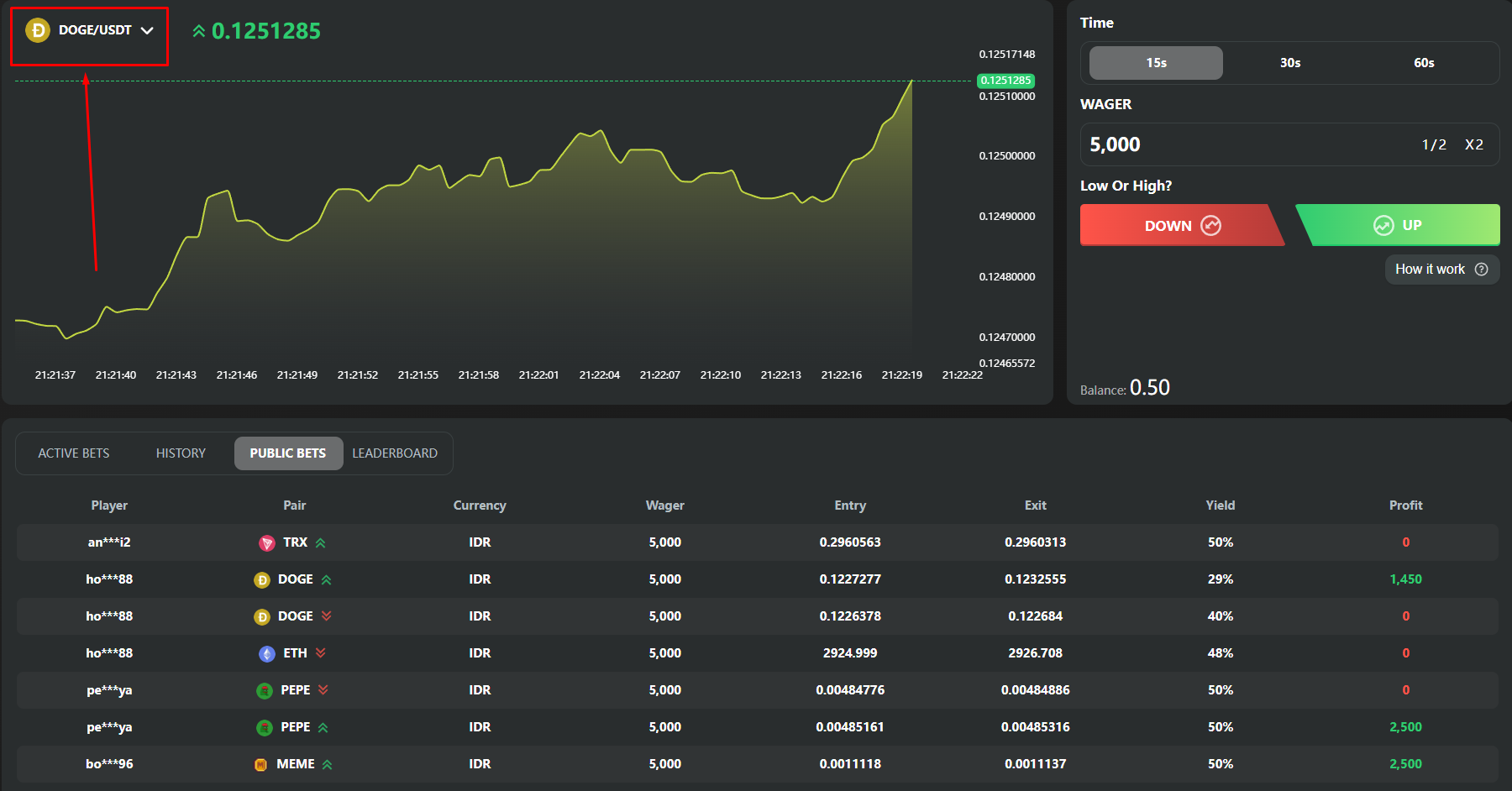Screen dimensions: 1512x791
Task: Switch to the LEADERBOARD tab
Action: pyautogui.click(x=395, y=453)
